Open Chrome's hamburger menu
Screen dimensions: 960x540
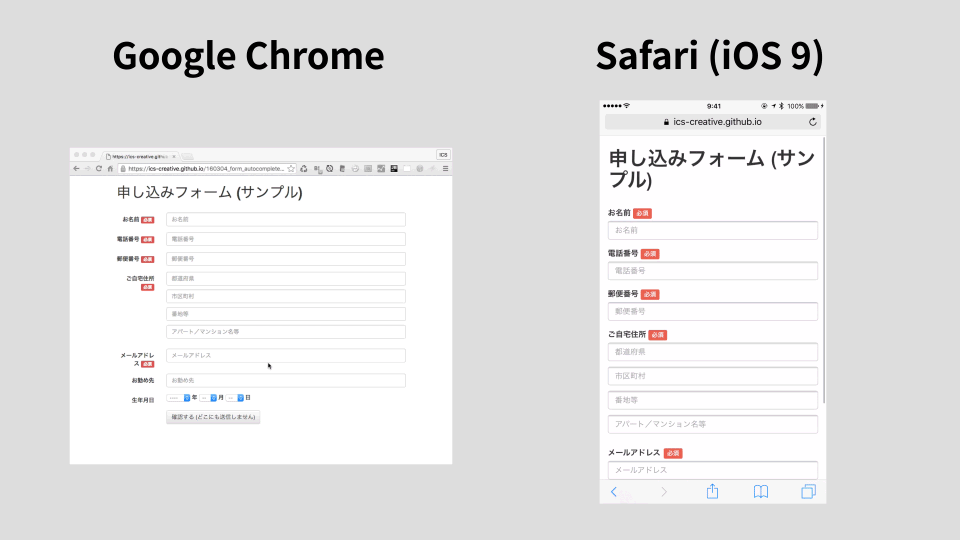tap(445, 169)
